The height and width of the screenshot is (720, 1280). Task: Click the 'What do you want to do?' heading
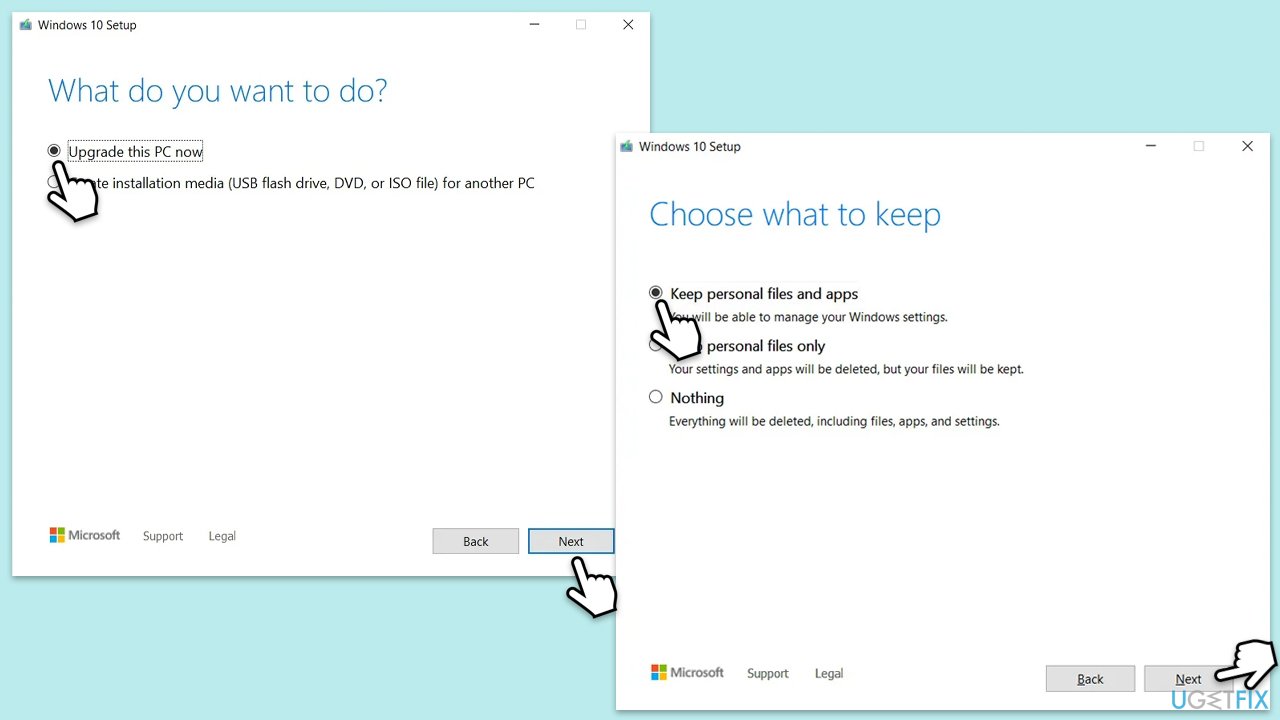pyautogui.click(x=218, y=91)
